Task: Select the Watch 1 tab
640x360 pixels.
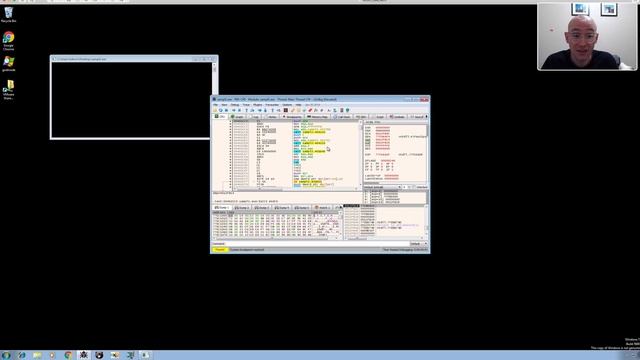Action: coord(322,207)
